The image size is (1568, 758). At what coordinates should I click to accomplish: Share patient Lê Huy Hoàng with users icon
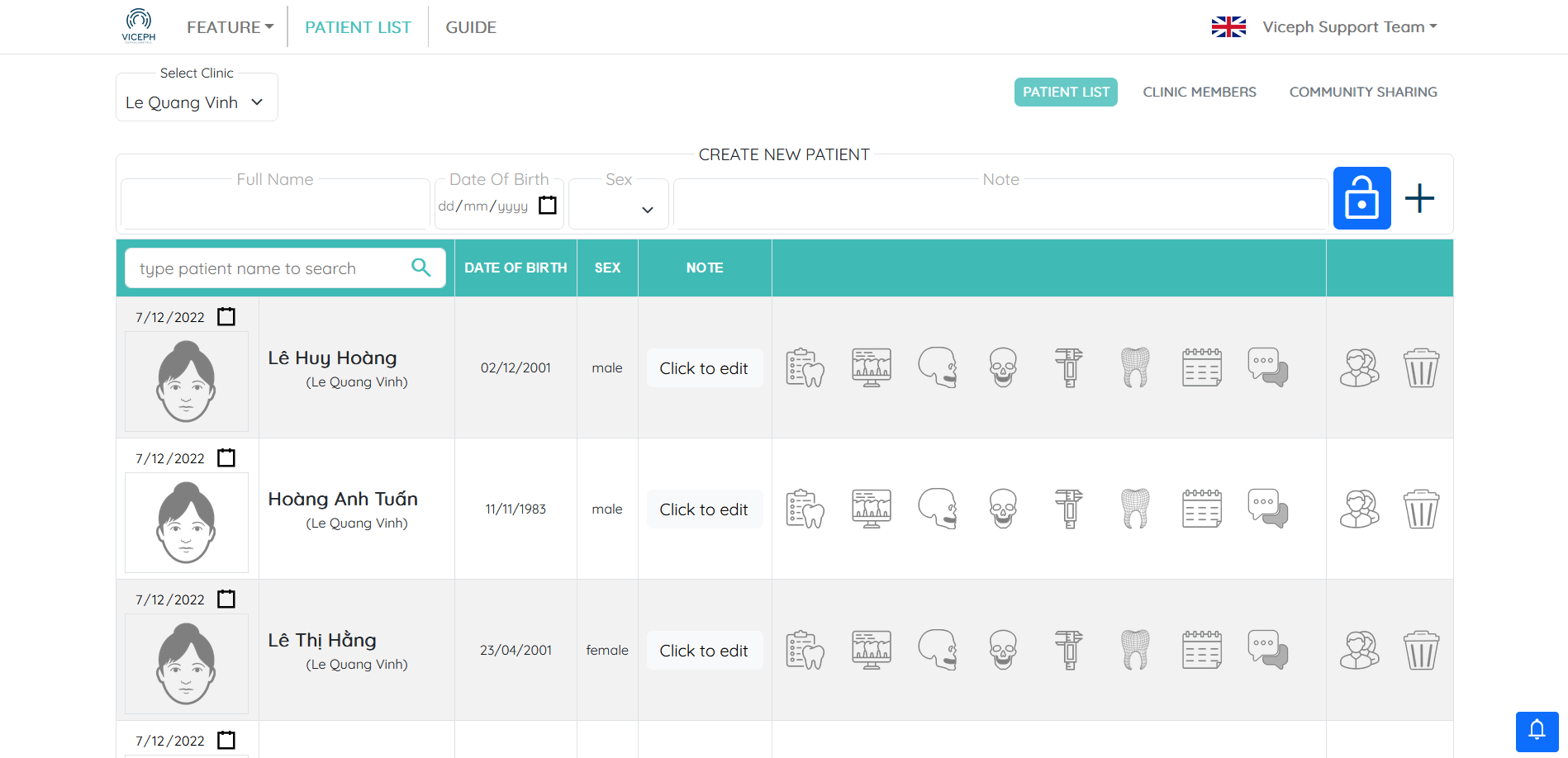[x=1360, y=367]
